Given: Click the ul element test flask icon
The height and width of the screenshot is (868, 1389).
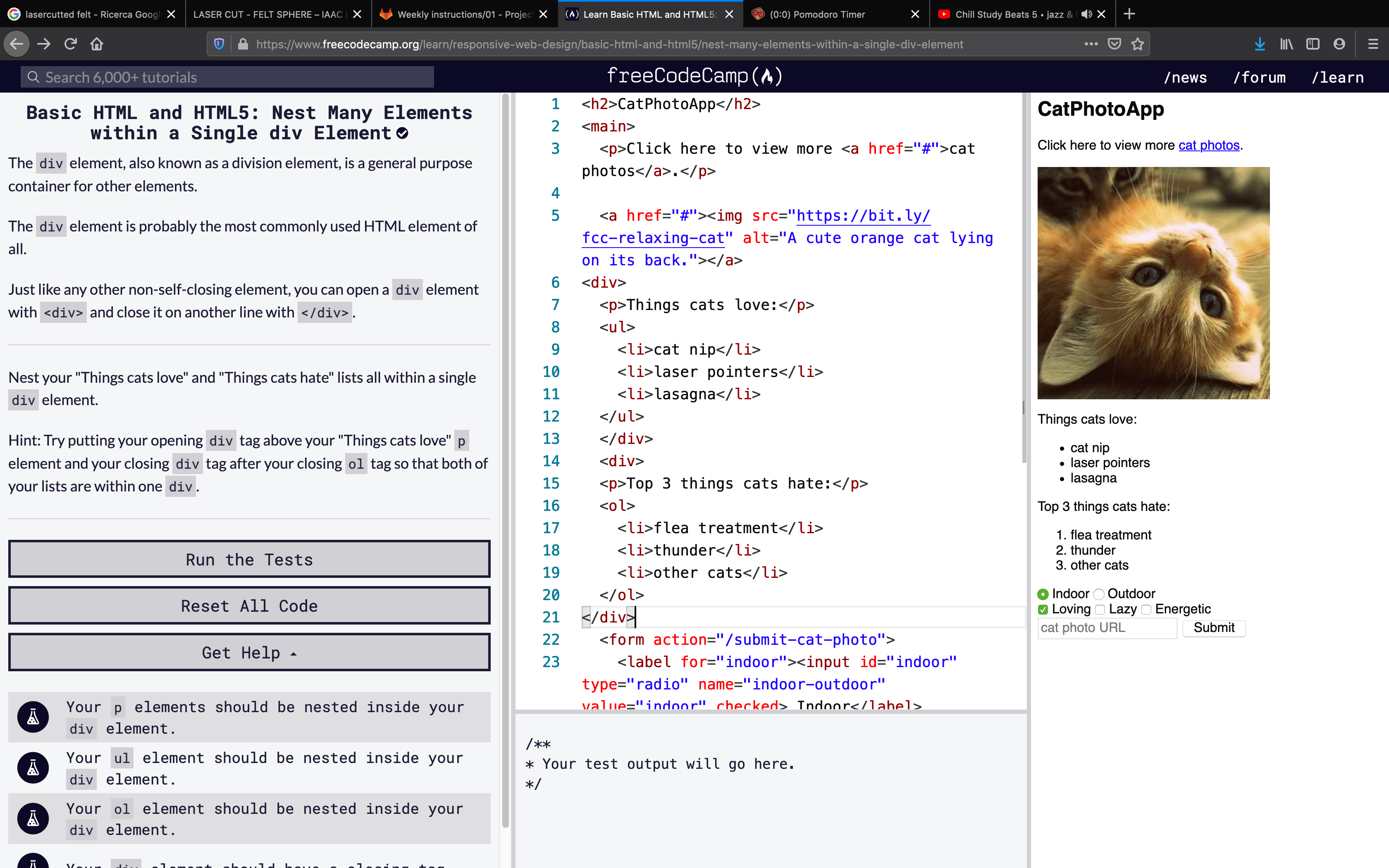Looking at the screenshot, I should (x=33, y=768).
